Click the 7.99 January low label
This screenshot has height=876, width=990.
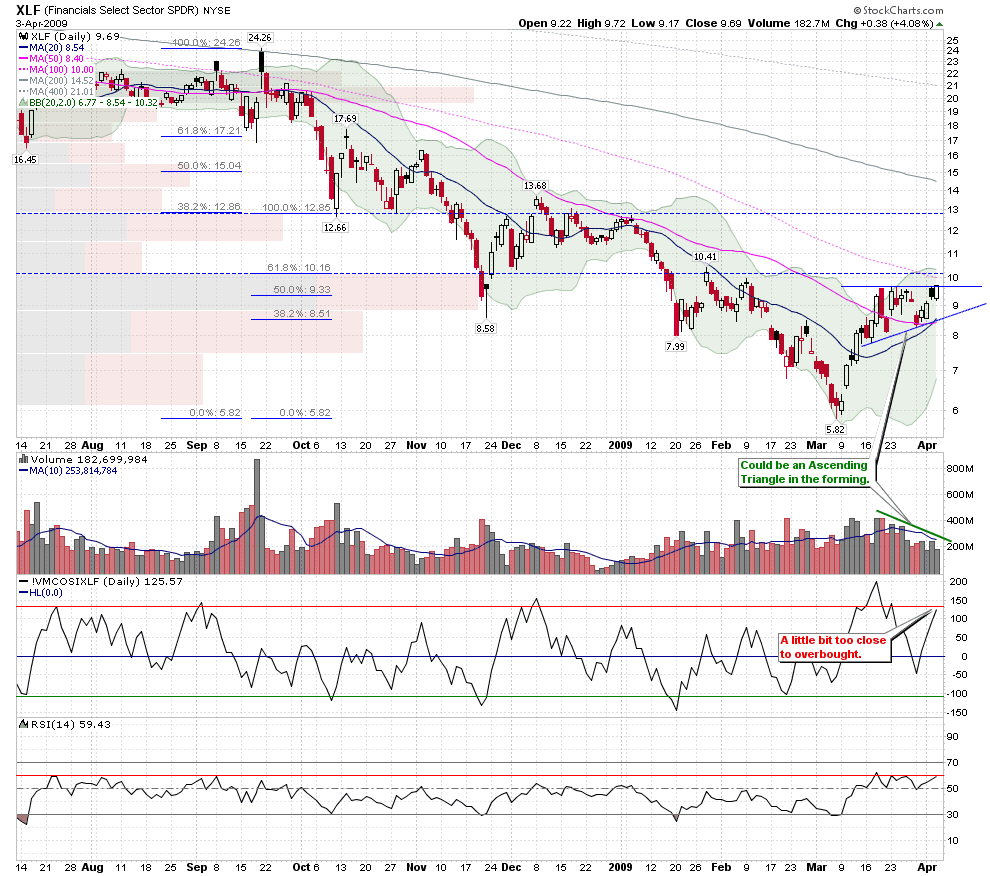675,346
